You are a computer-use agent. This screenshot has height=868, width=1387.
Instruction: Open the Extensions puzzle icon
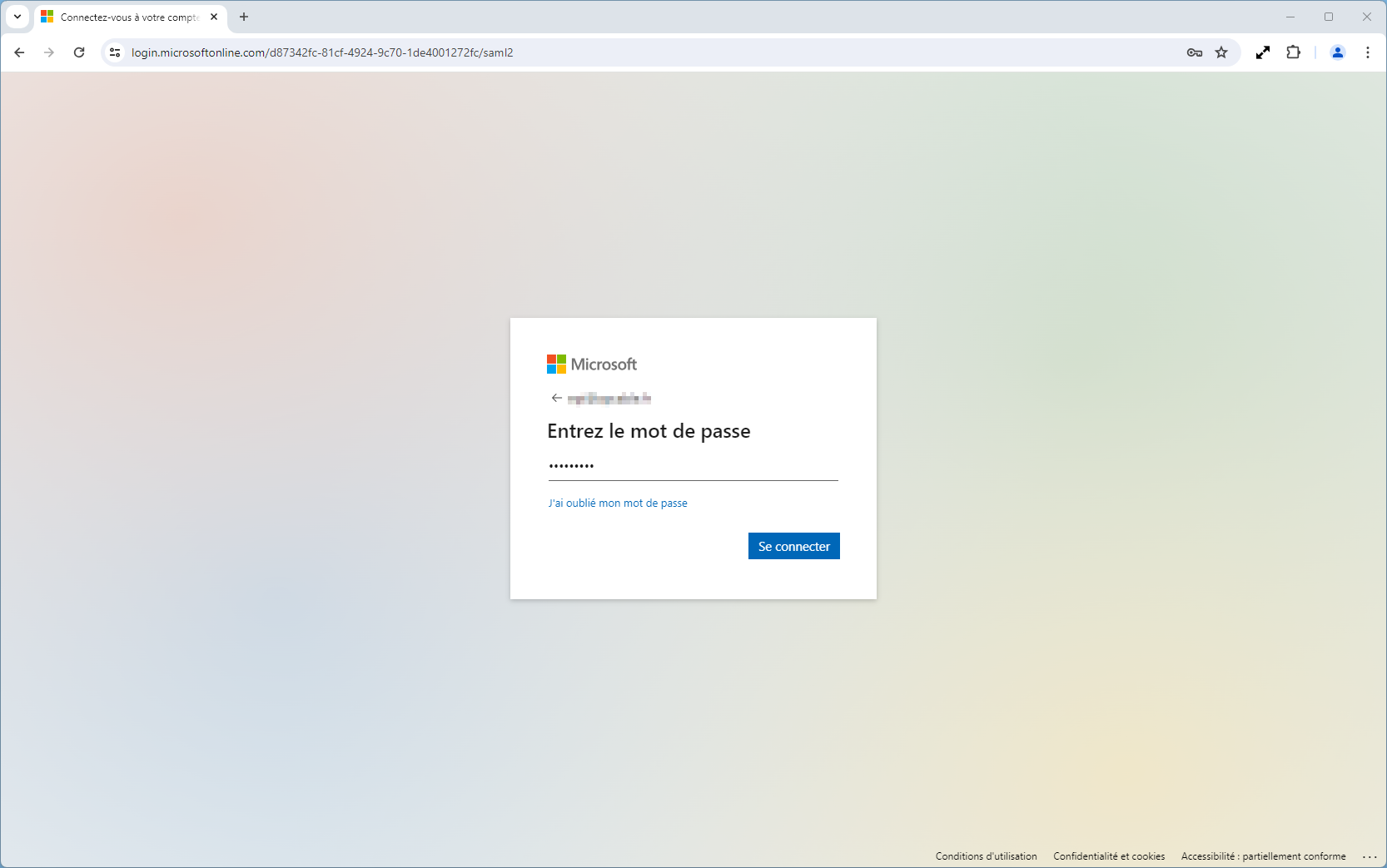[1293, 52]
